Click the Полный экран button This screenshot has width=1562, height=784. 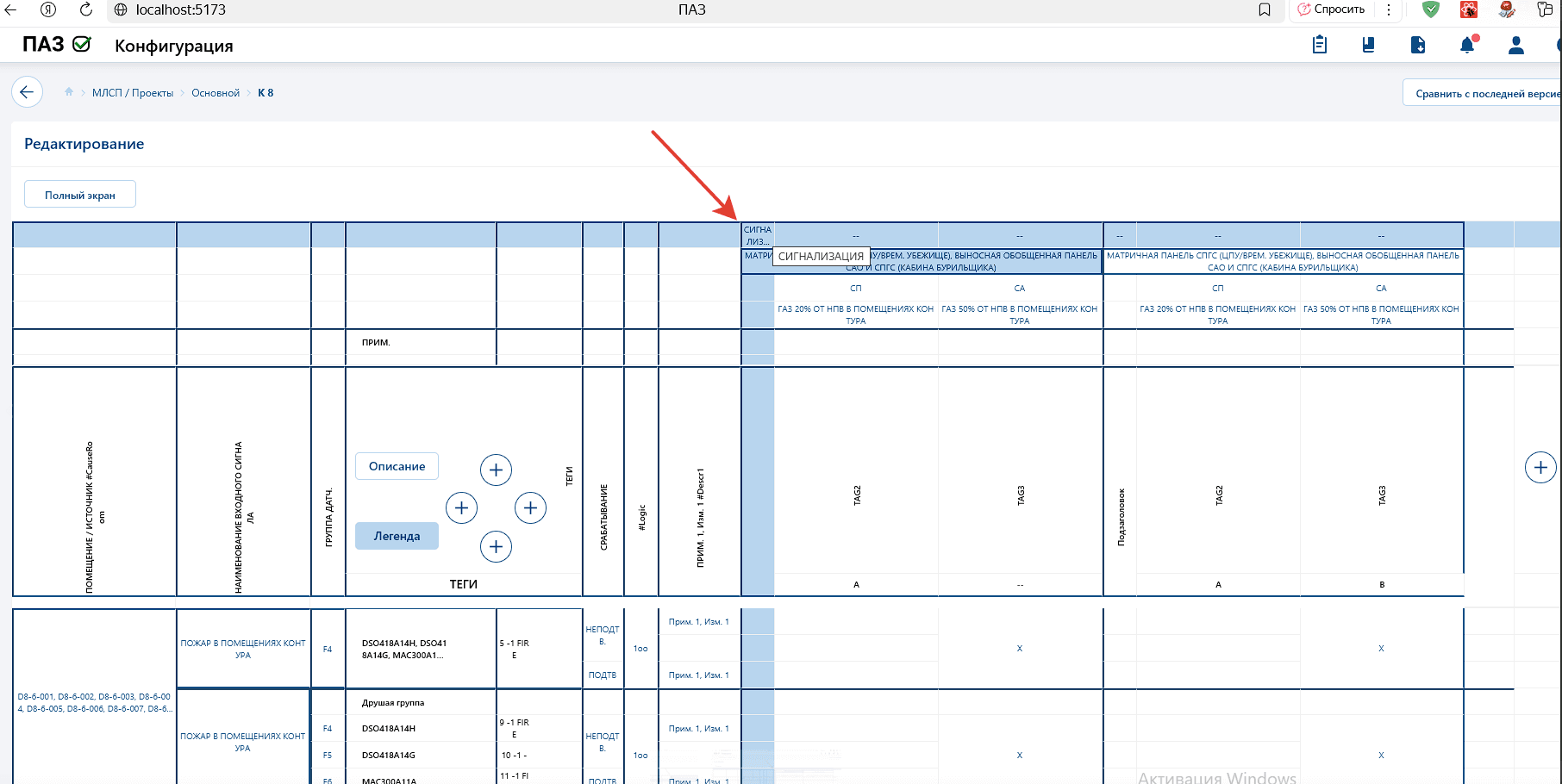pyautogui.click(x=80, y=195)
